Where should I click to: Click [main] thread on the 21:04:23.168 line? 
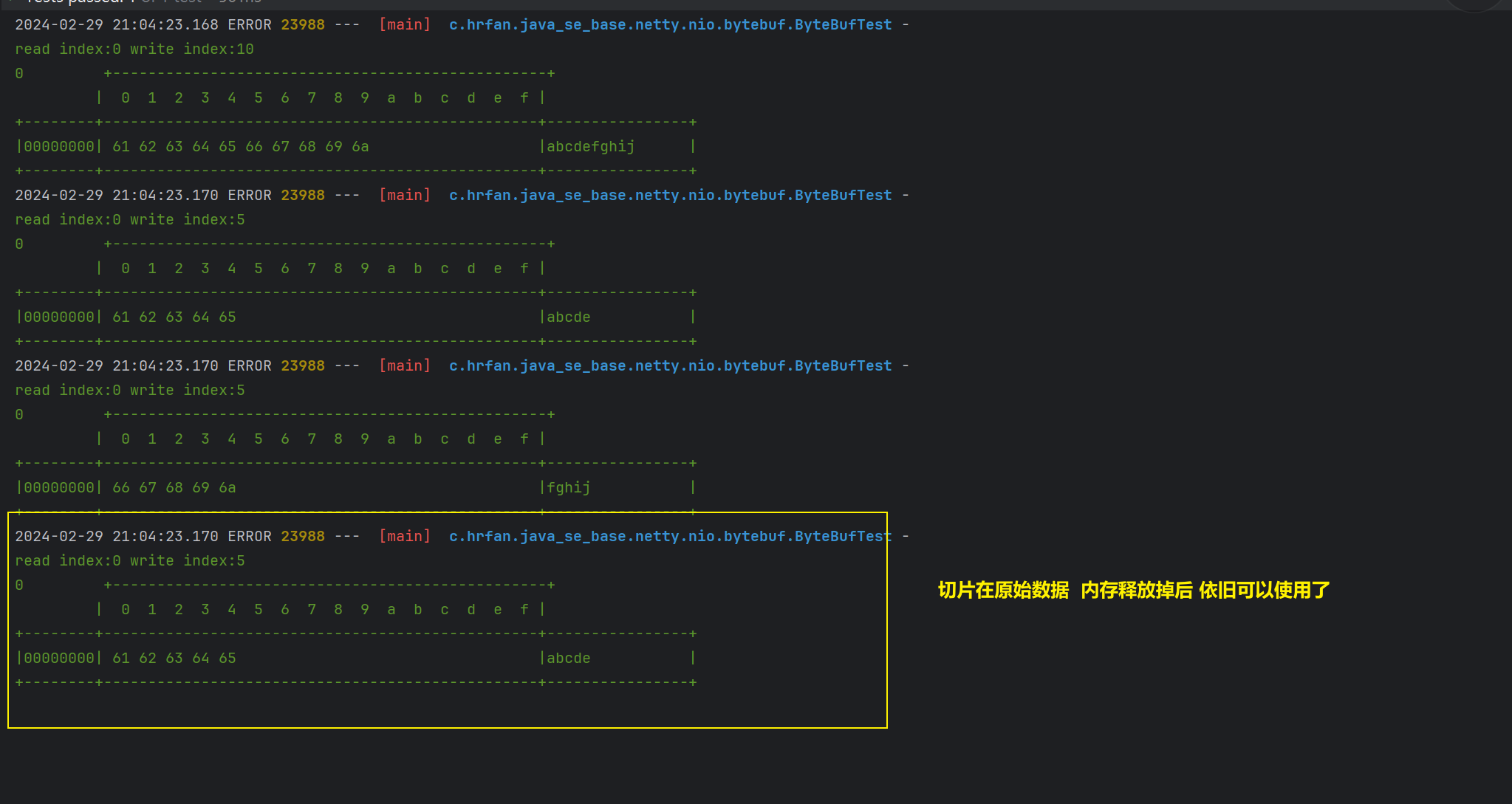[405, 24]
